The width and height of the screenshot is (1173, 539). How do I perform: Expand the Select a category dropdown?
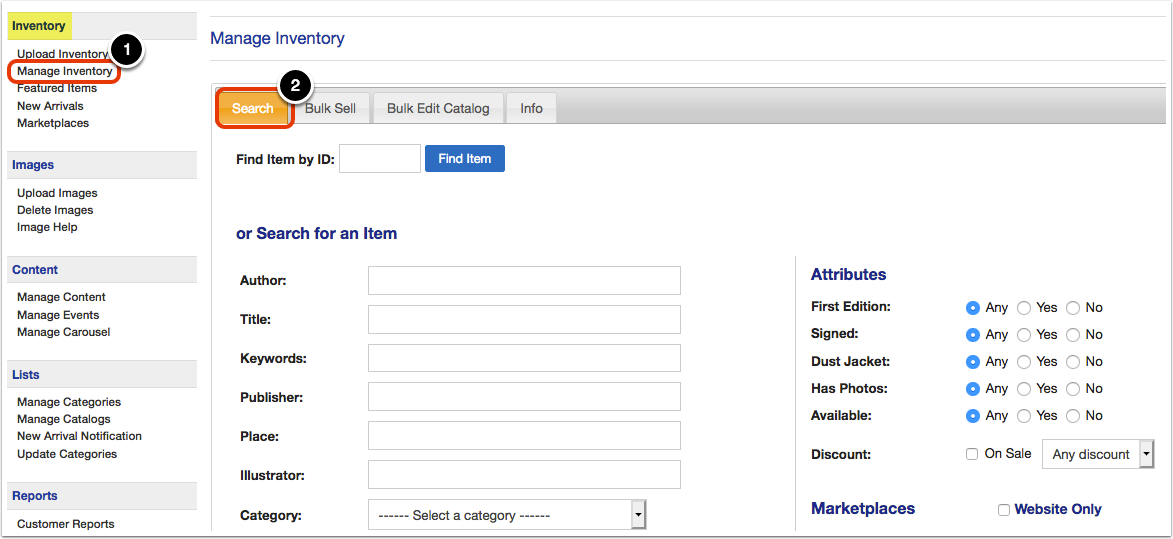click(506, 515)
